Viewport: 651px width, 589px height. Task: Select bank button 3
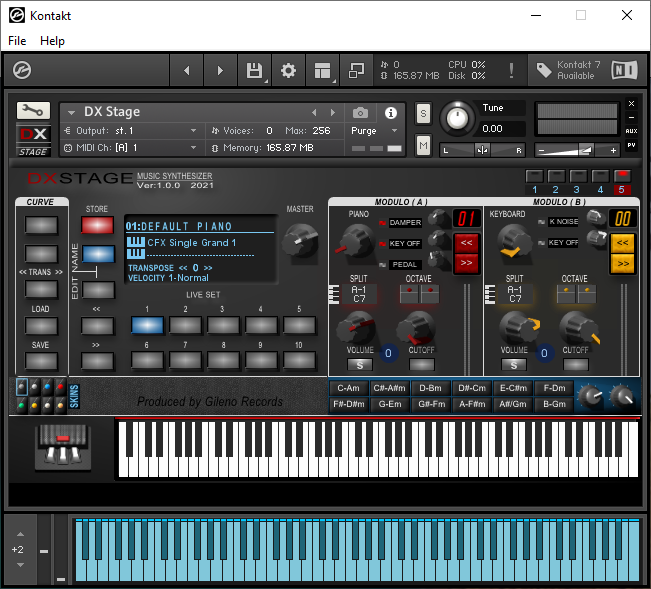tap(578, 176)
